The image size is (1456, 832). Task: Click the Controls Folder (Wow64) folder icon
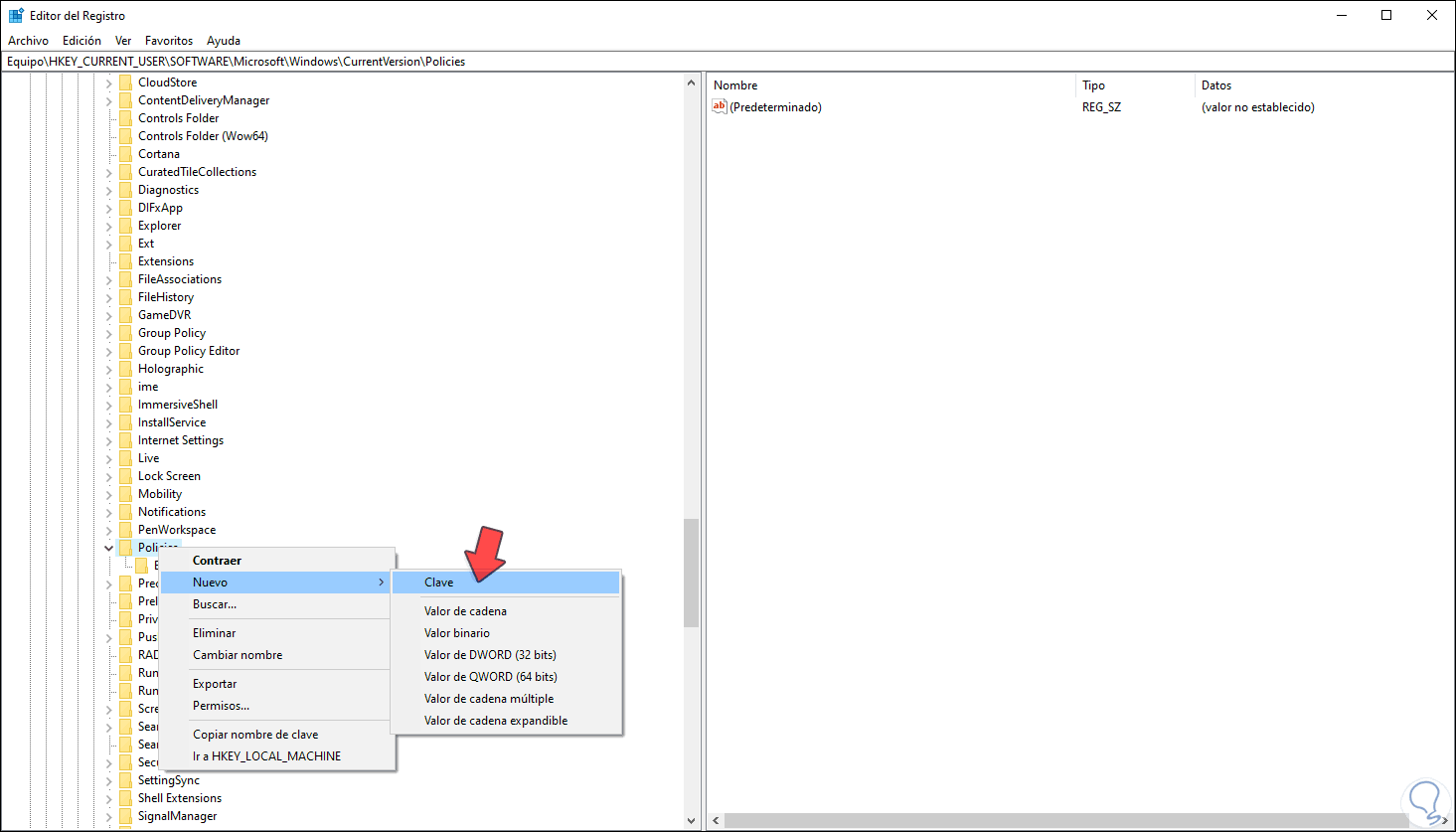point(125,136)
